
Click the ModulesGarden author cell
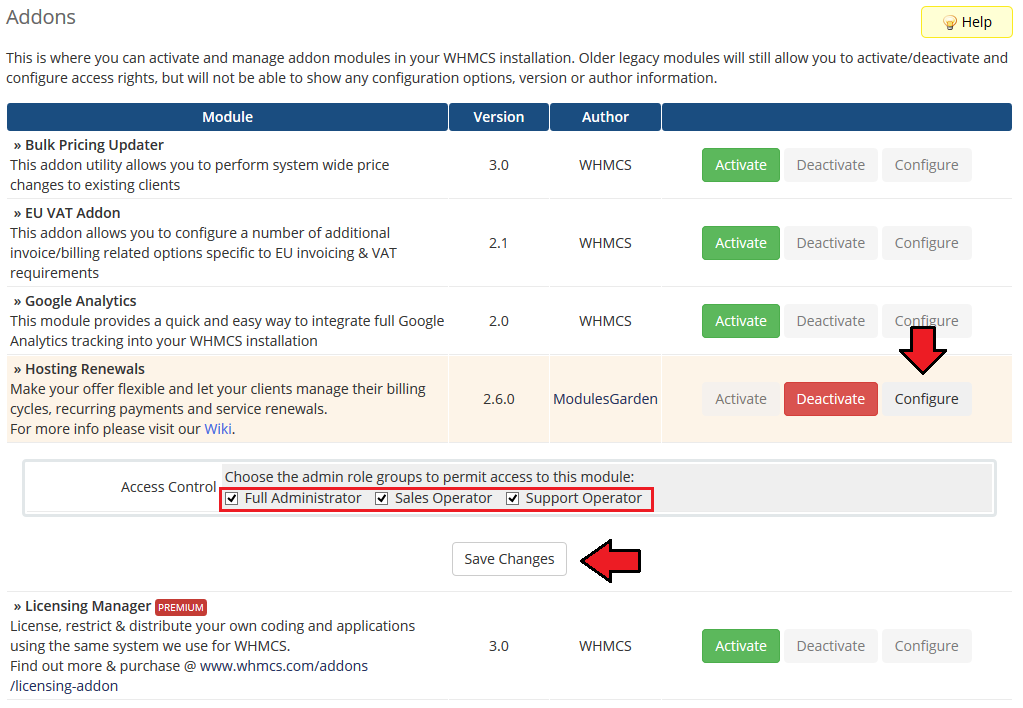coord(605,399)
